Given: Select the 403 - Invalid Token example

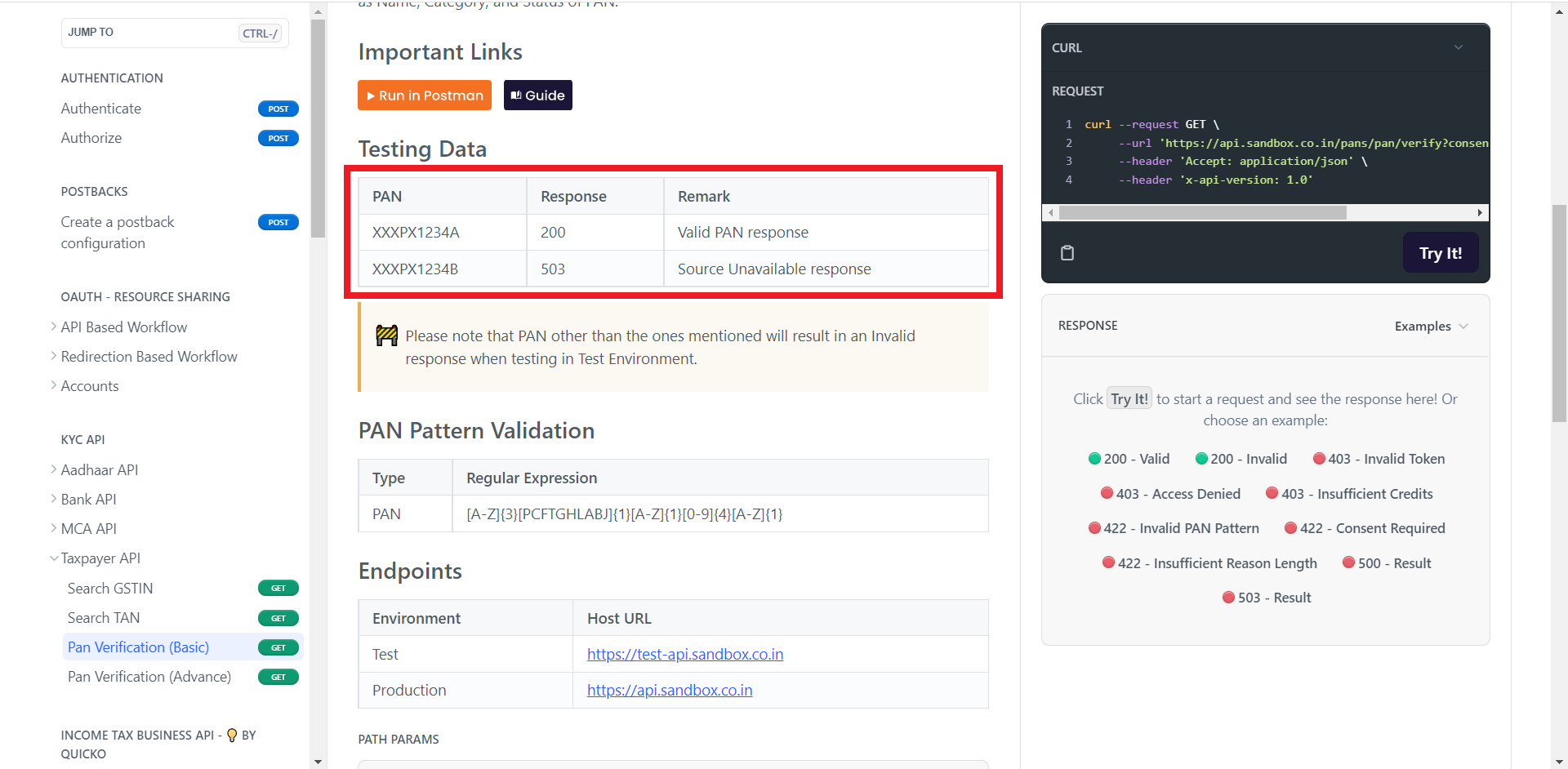Looking at the screenshot, I should pos(1379,459).
